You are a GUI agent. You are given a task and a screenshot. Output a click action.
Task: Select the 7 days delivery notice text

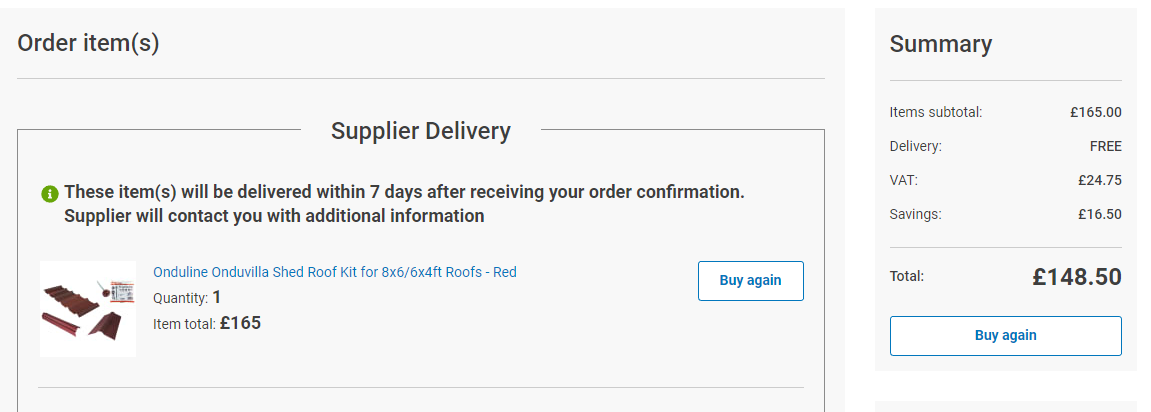coord(404,192)
